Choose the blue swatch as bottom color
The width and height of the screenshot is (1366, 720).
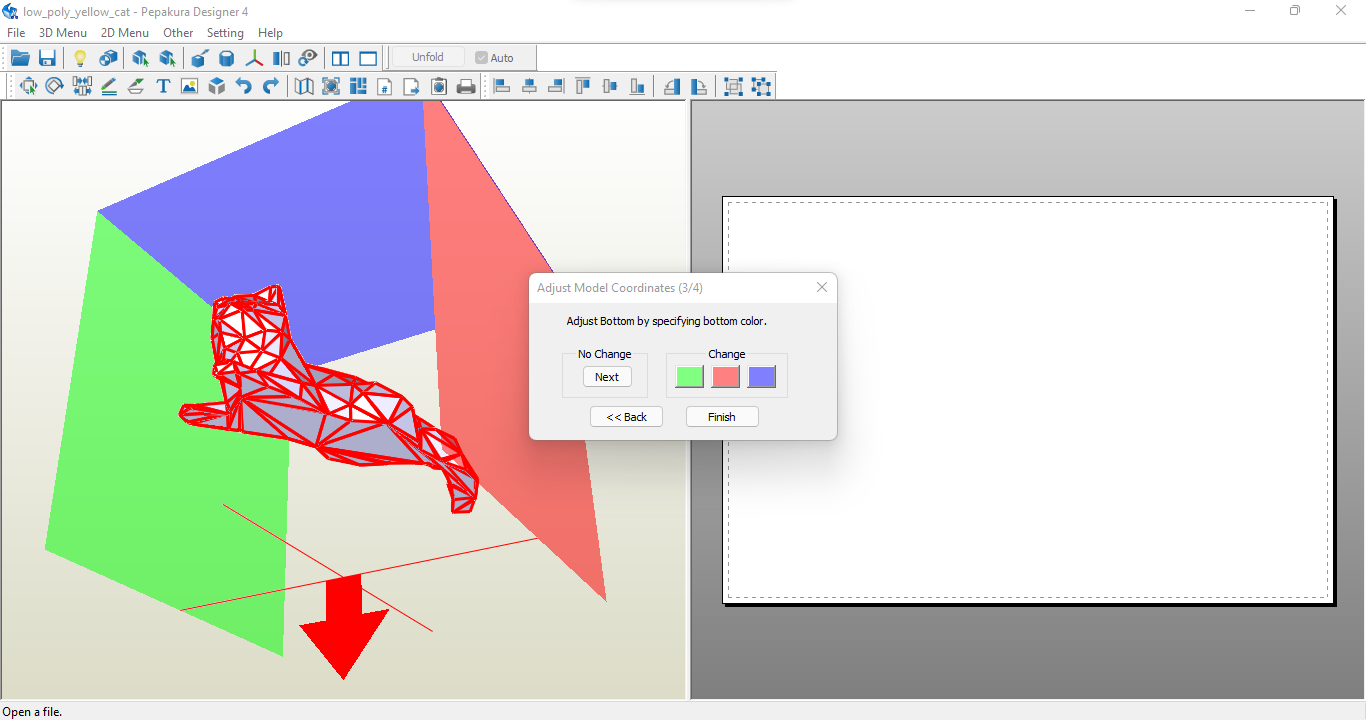click(762, 377)
